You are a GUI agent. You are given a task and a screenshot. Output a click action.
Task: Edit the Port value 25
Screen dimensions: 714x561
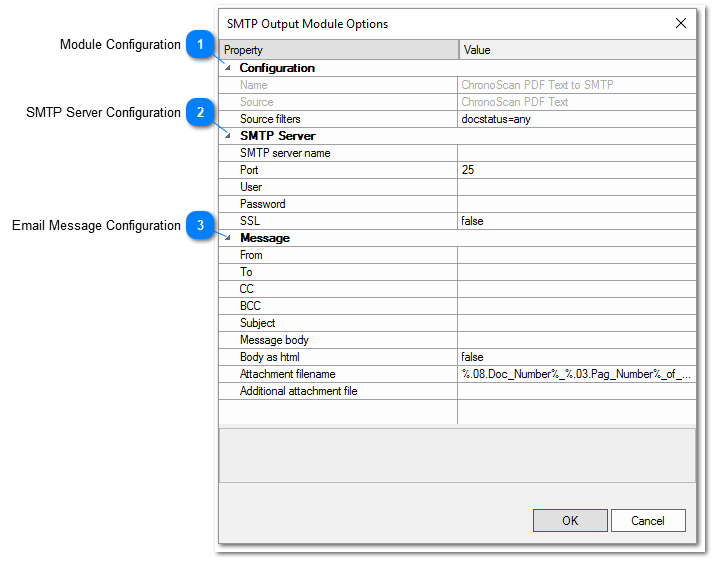(x=576, y=170)
